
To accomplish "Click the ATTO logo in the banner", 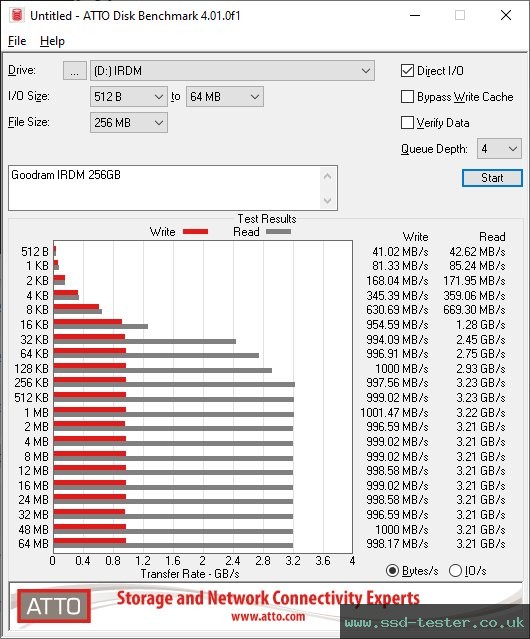I will (x=54, y=606).
